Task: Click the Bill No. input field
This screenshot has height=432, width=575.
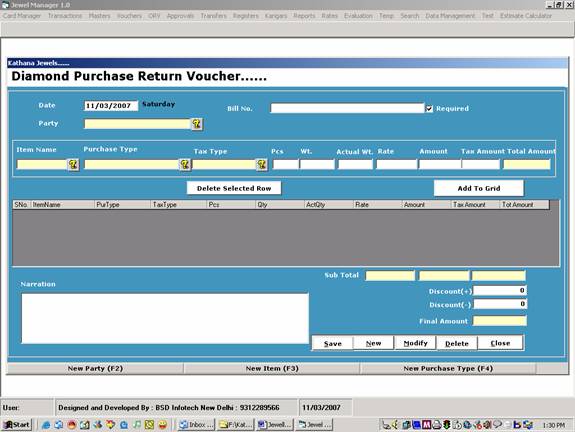Action: 347,108
